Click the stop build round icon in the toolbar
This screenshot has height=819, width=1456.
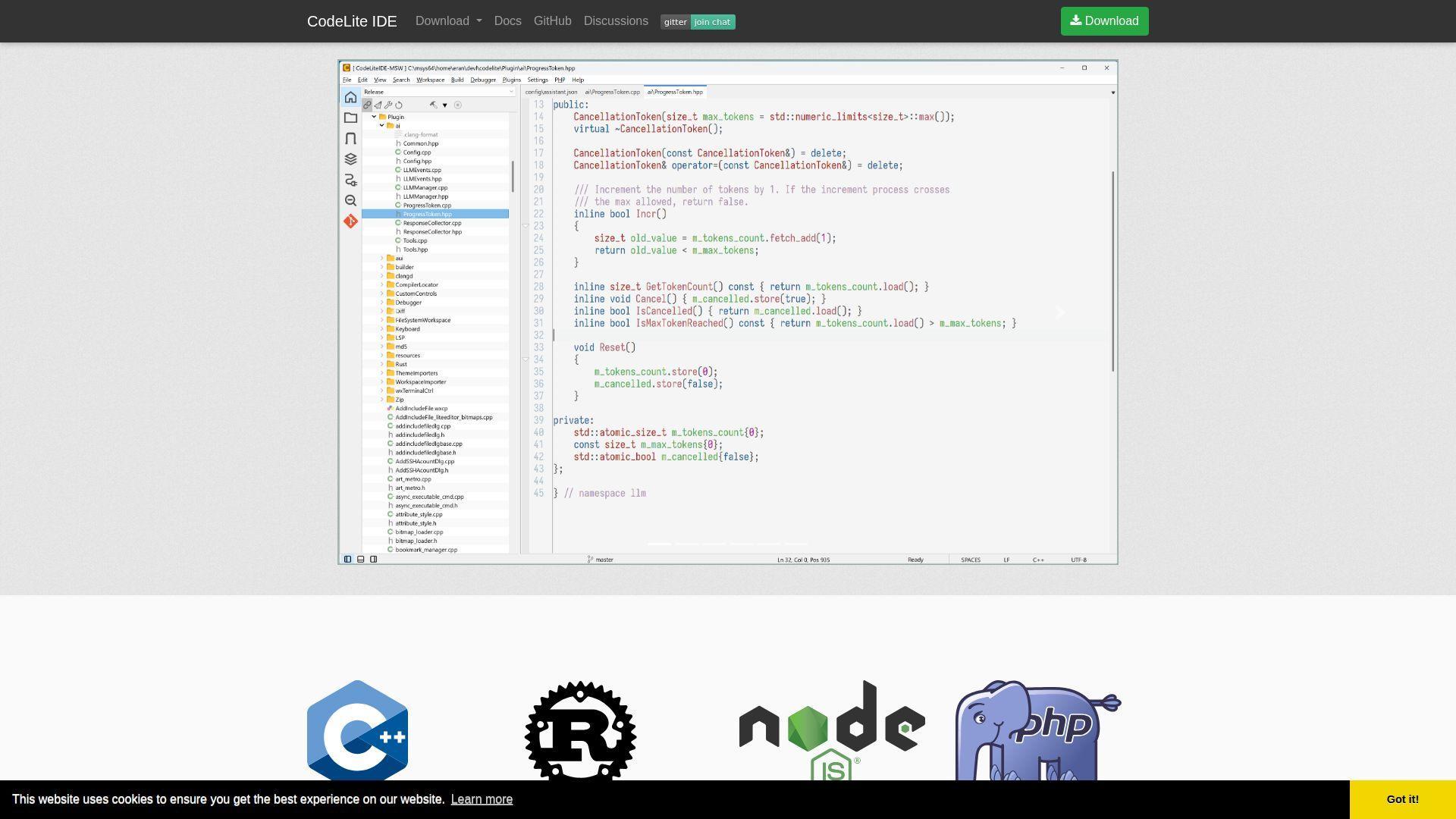coord(458,105)
